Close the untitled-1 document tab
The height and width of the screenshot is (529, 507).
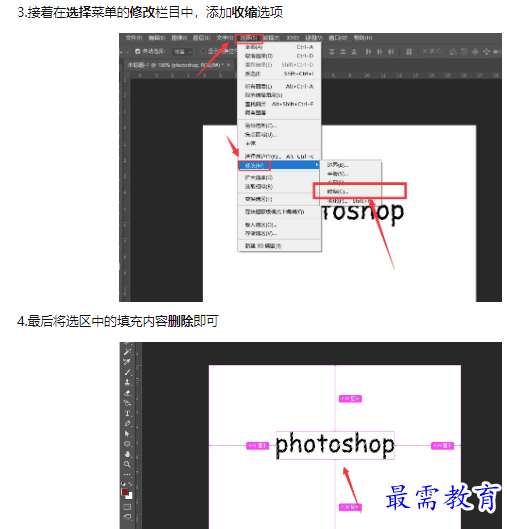(229, 65)
